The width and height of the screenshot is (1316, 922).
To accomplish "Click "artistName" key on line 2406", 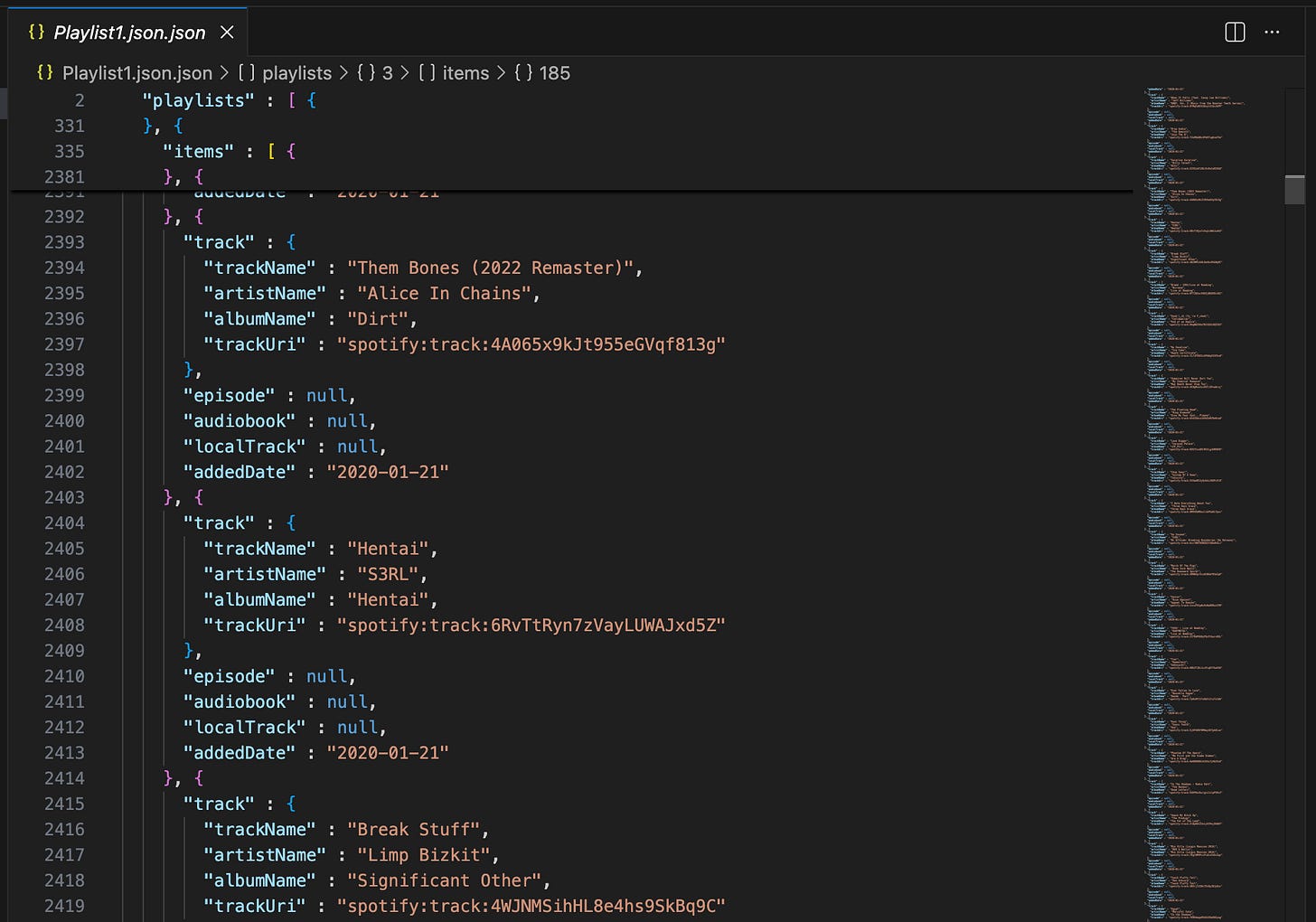I will click(265, 574).
